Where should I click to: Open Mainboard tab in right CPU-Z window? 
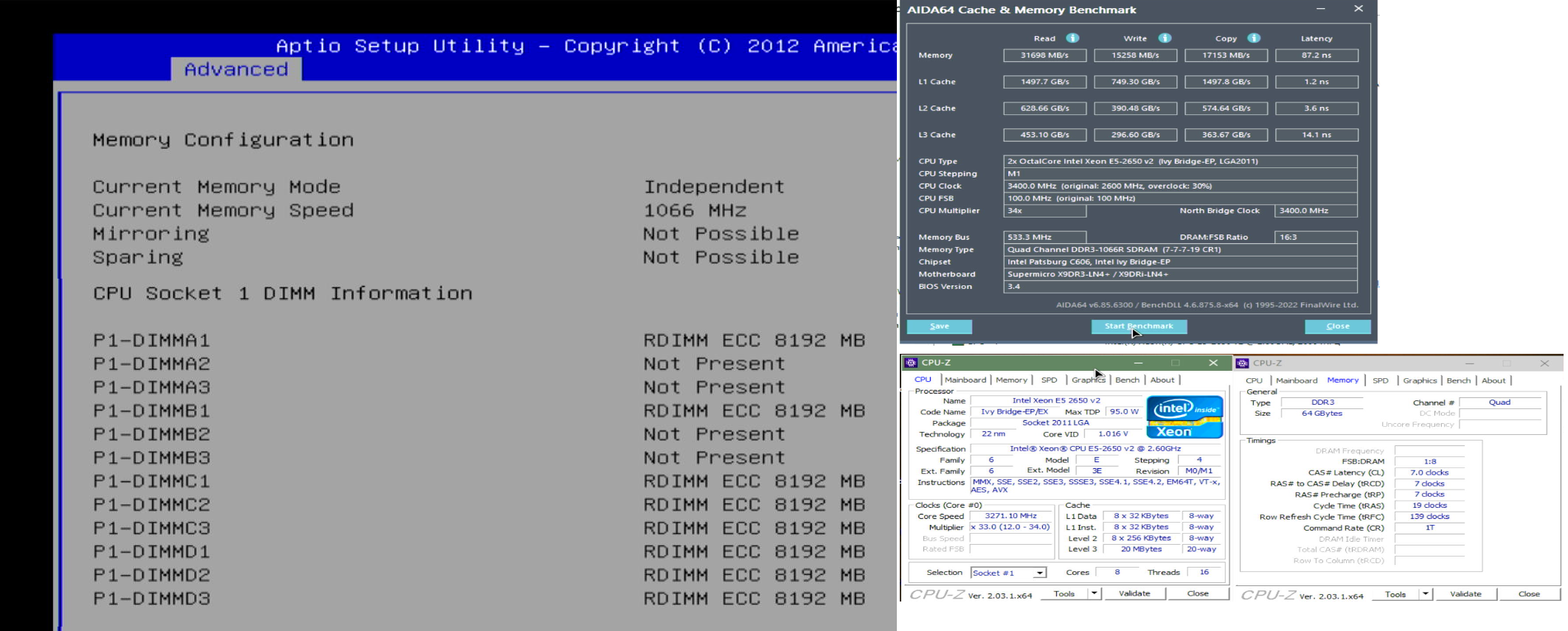pyautogui.click(x=1297, y=381)
